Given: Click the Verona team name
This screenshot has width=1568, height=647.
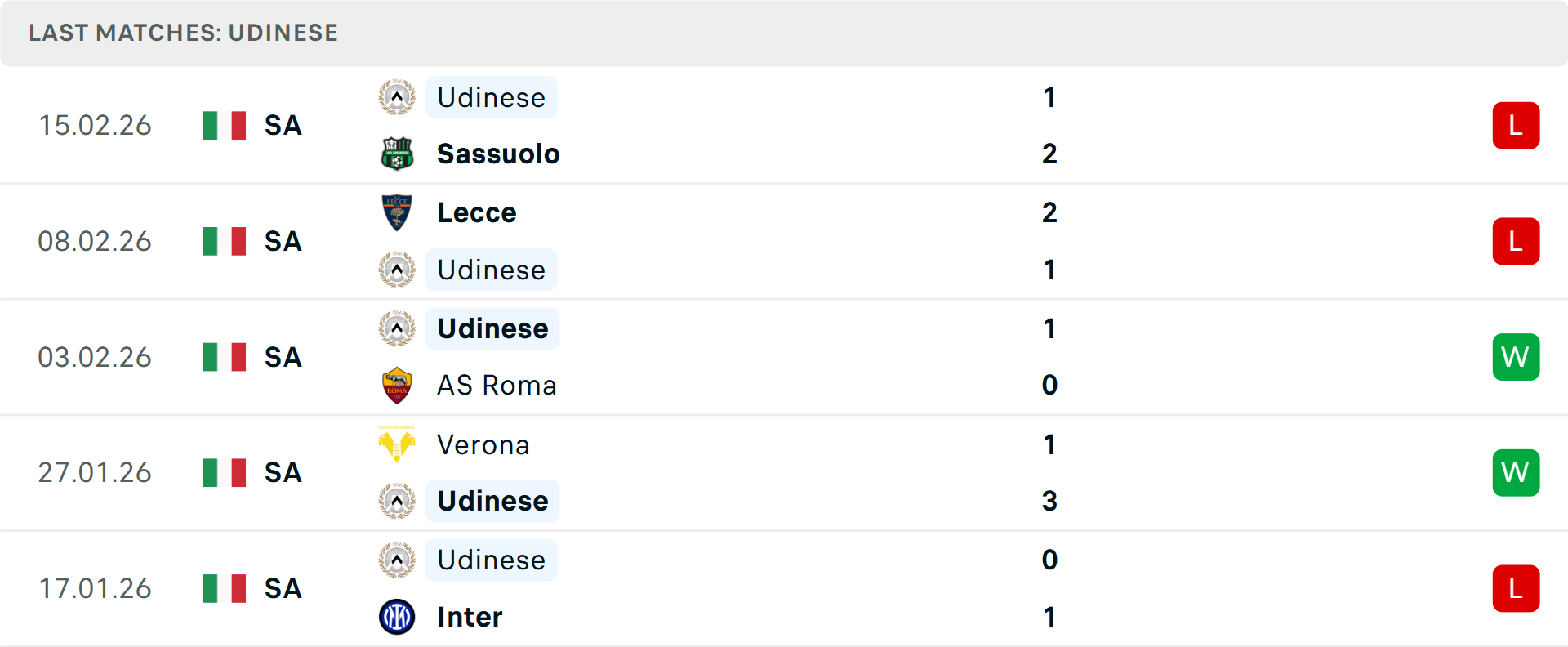Looking at the screenshot, I should pos(483,444).
